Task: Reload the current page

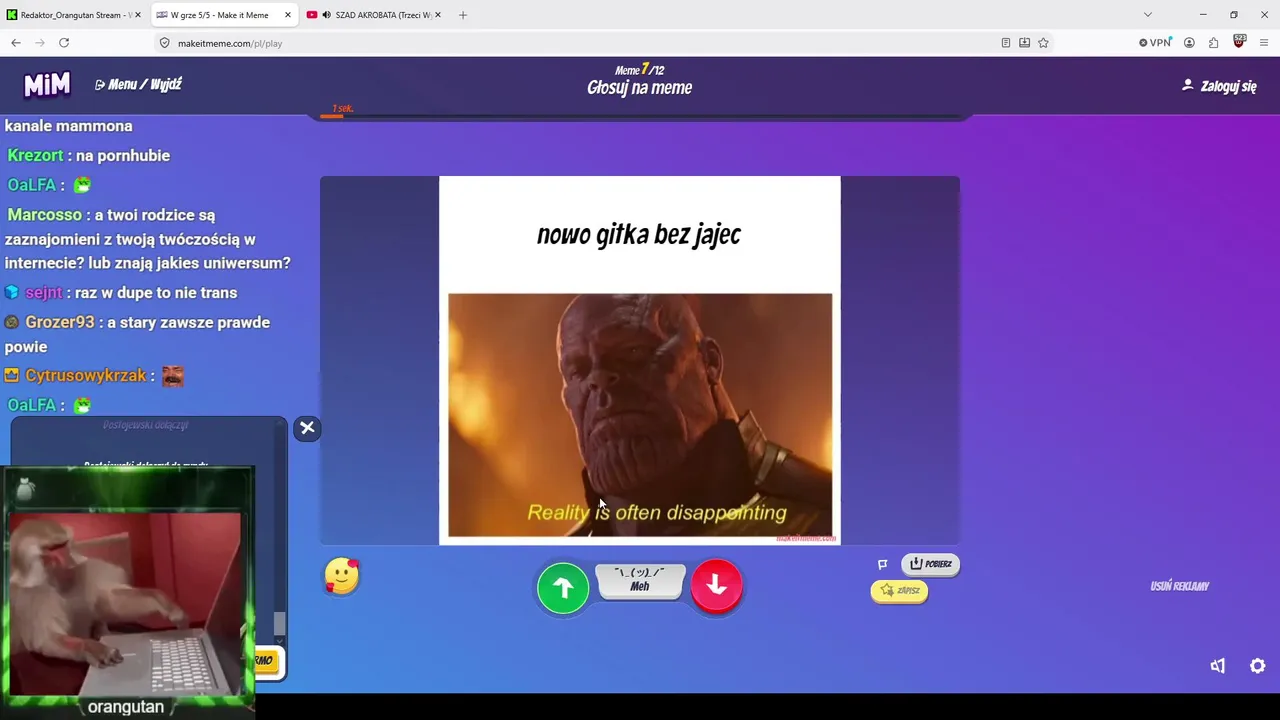Action: pos(64,43)
